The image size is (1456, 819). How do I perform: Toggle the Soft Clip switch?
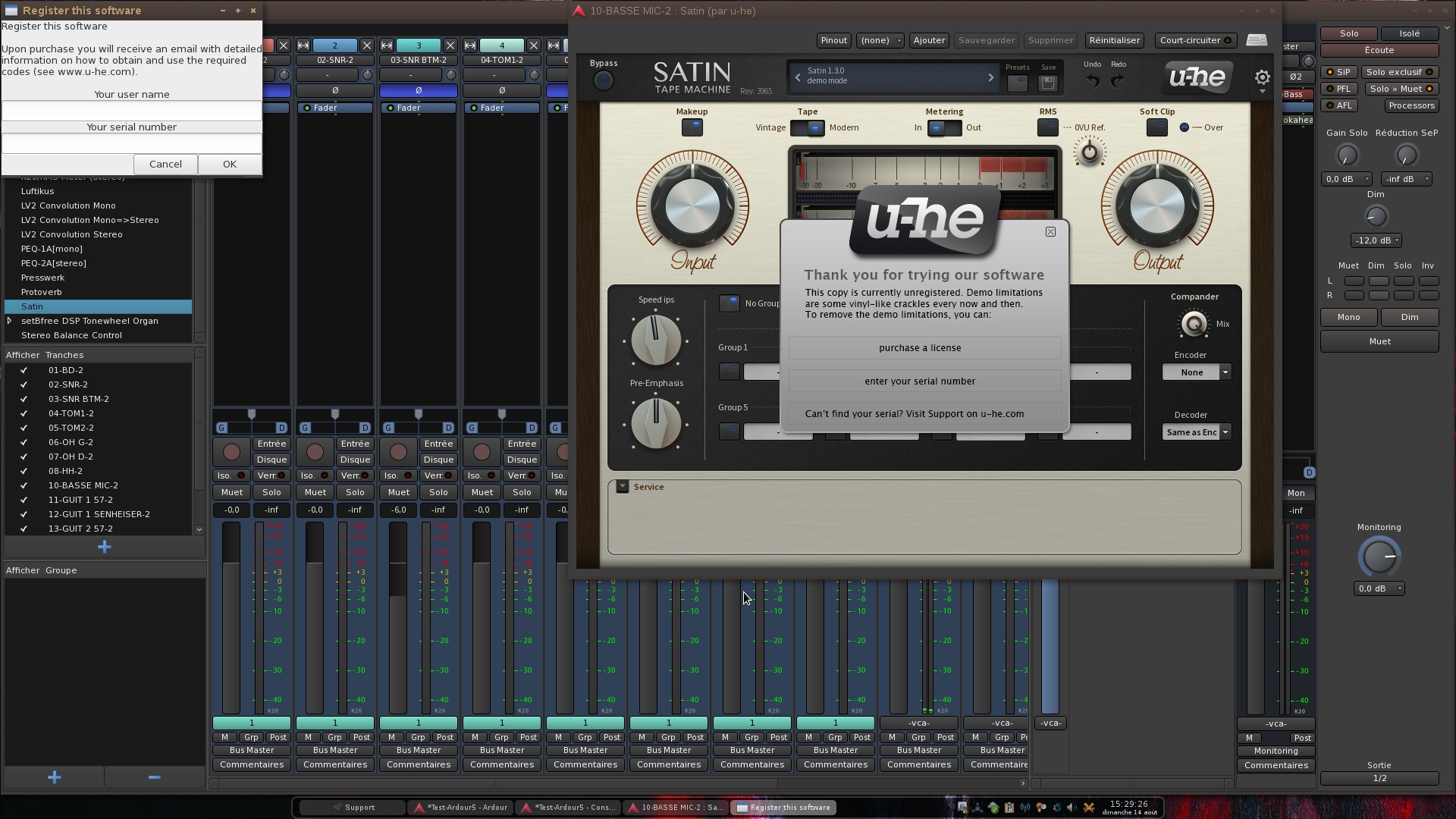pos(1156,127)
